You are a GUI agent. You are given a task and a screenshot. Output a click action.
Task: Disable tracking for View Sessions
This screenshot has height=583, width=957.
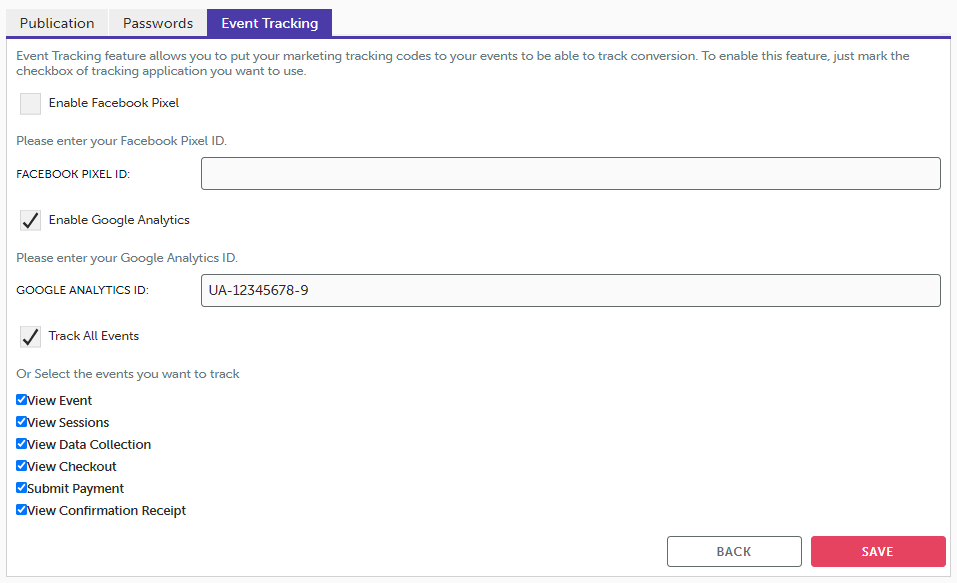(x=22, y=422)
